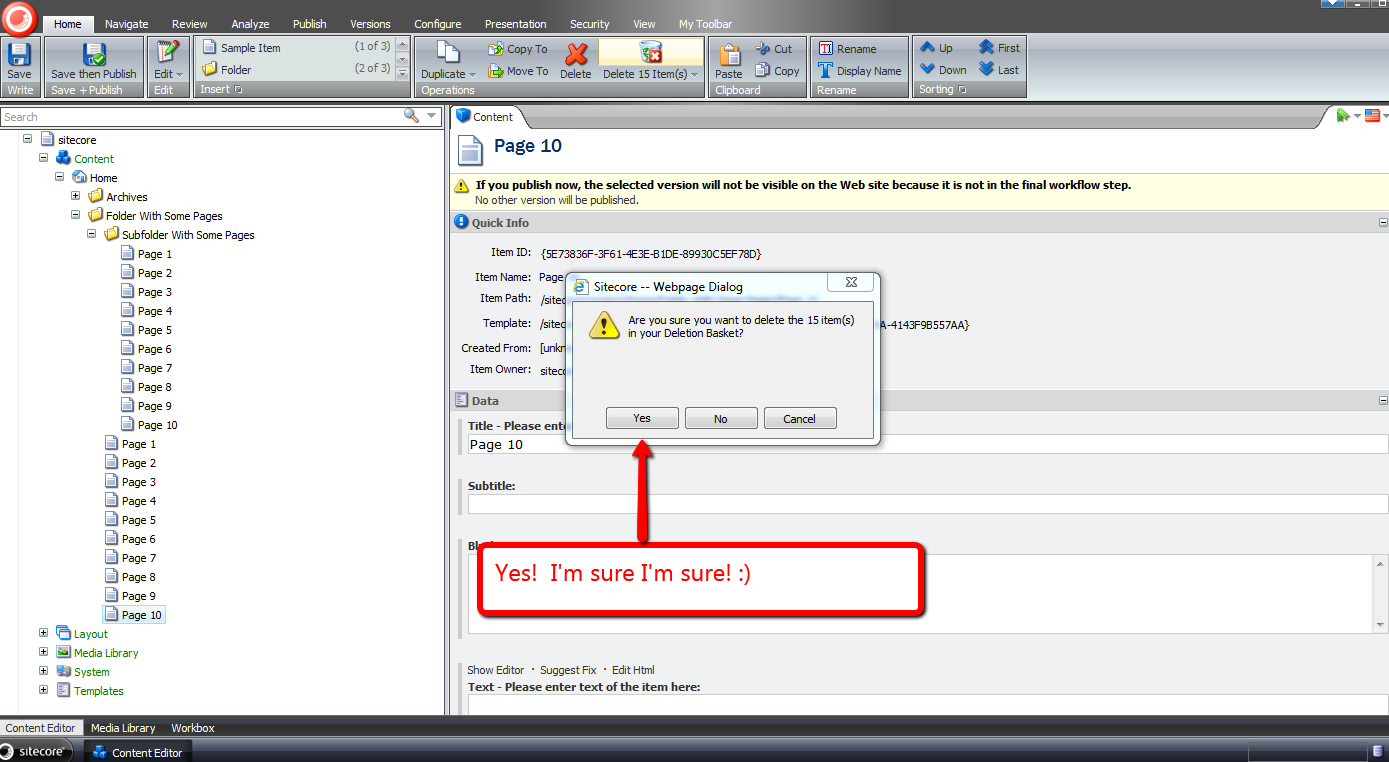This screenshot has height=762, width=1389.
Task: Click the Sitecore start button in taskbar
Action: coord(38,752)
